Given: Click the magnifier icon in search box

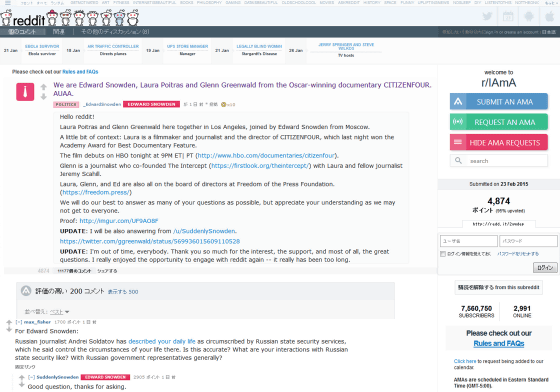Looking at the screenshot, I should (x=458, y=161).
